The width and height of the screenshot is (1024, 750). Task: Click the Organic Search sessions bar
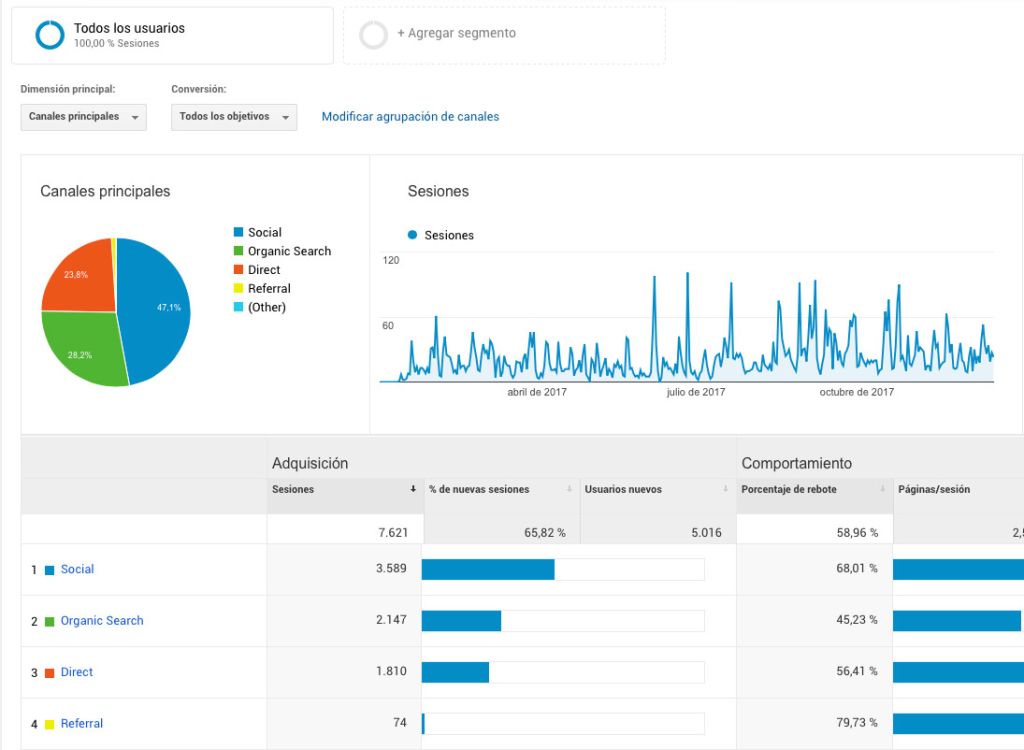[461, 621]
